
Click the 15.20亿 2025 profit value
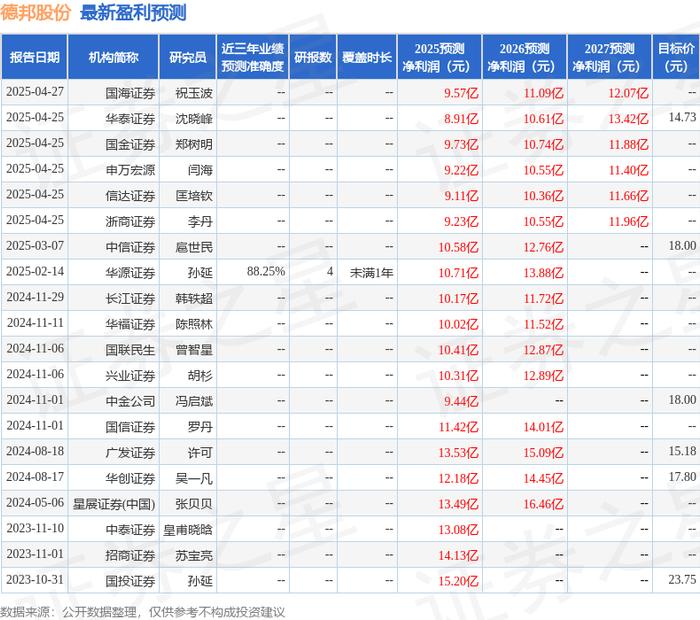458,581
